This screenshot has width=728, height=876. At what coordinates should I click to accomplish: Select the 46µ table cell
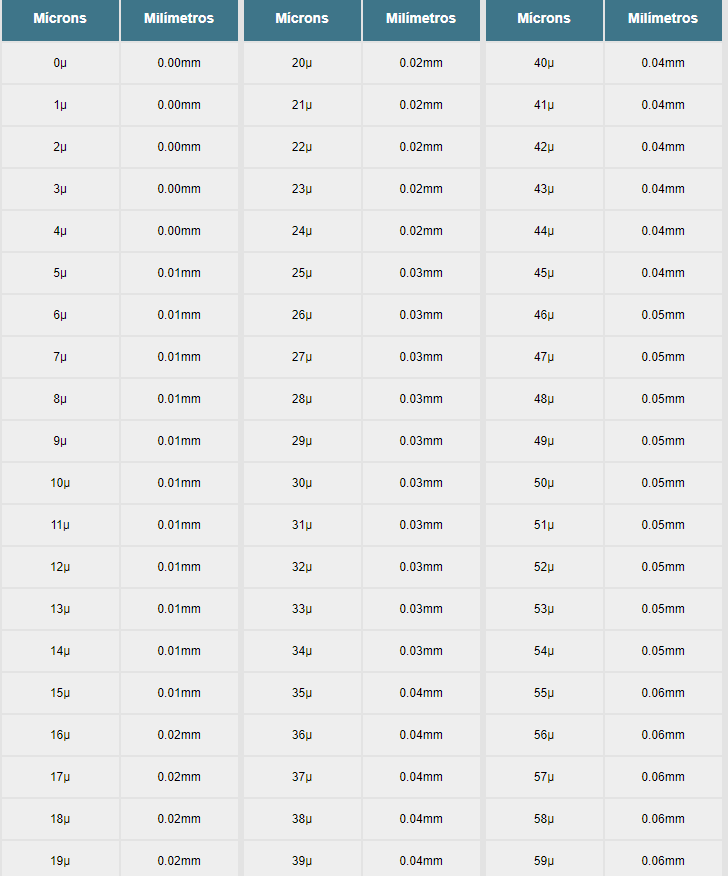[544, 315]
